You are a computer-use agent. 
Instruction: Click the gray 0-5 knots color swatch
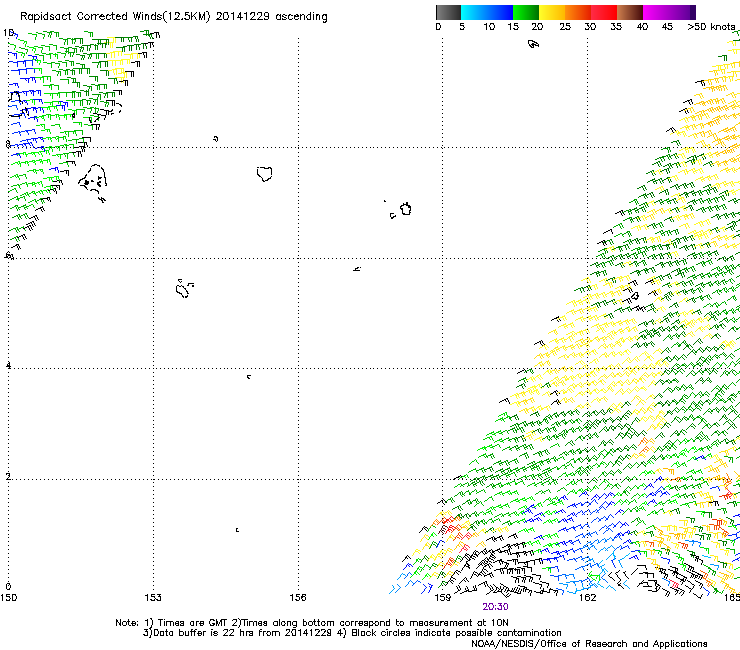(x=448, y=12)
